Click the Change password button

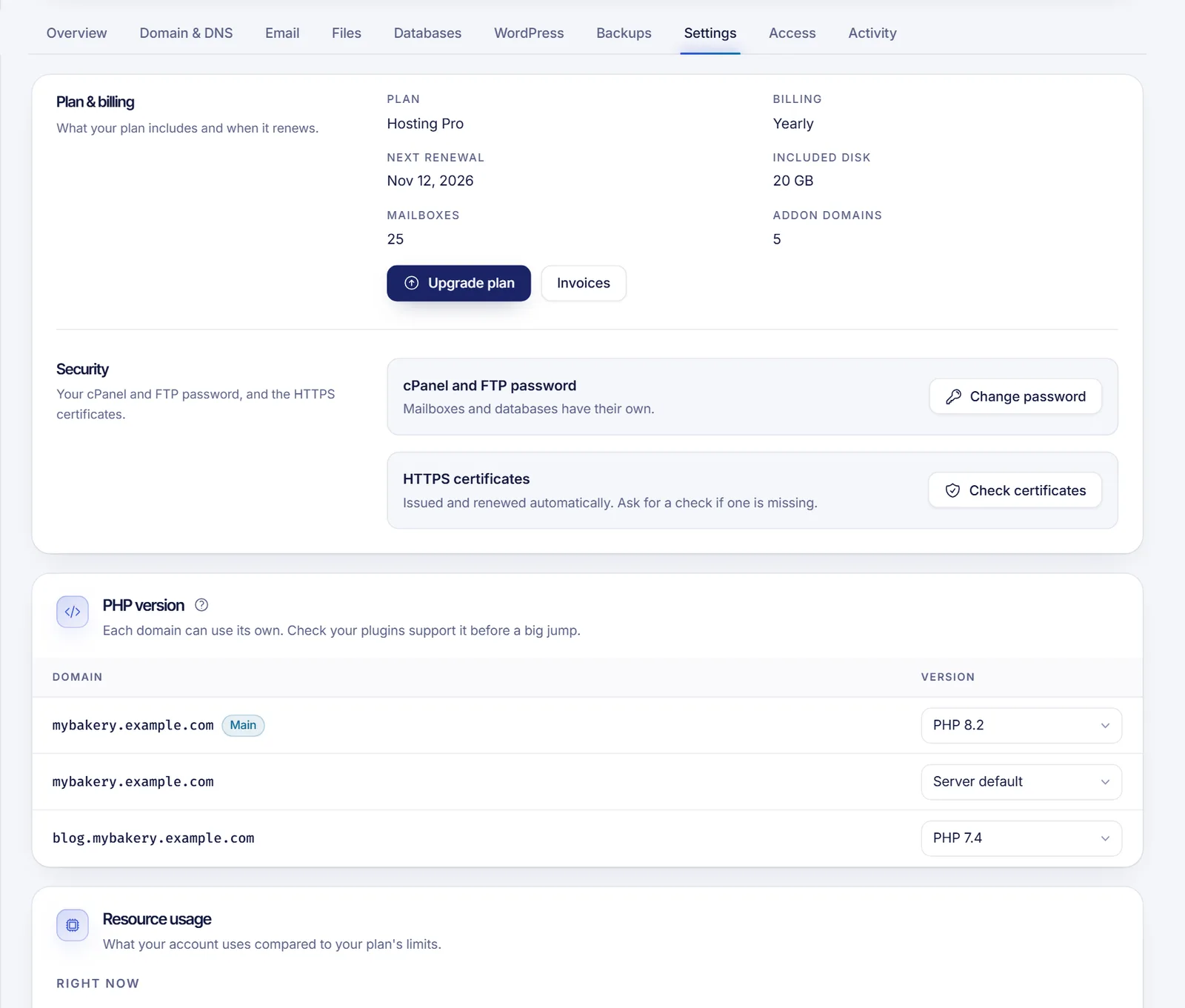tap(1015, 397)
